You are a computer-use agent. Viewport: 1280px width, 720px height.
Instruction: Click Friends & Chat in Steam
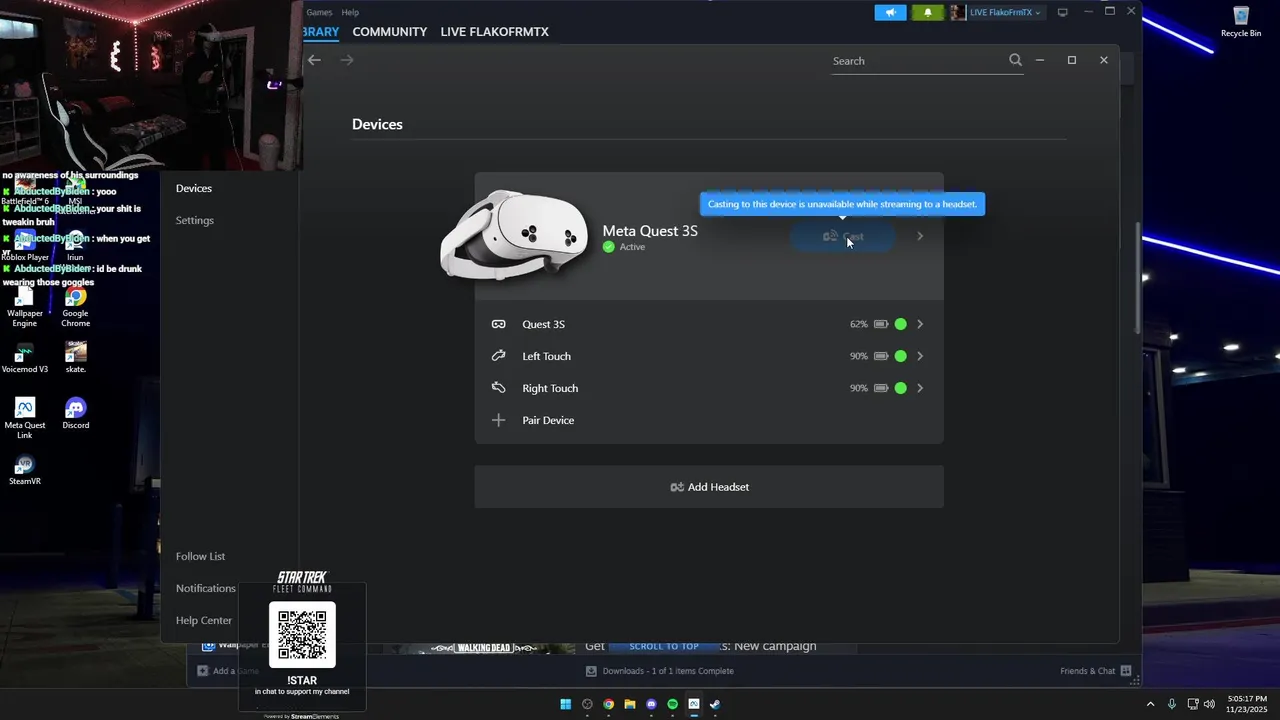click(1095, 671)
